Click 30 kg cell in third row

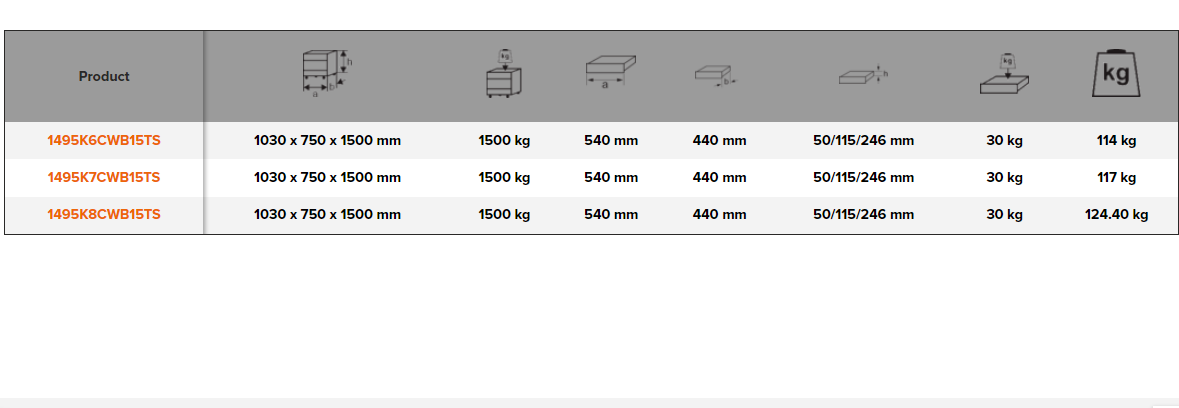(1004, 214)
